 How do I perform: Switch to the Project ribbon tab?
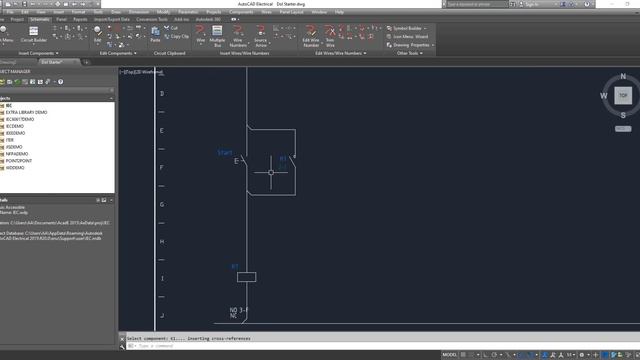[x=17, y=19]
